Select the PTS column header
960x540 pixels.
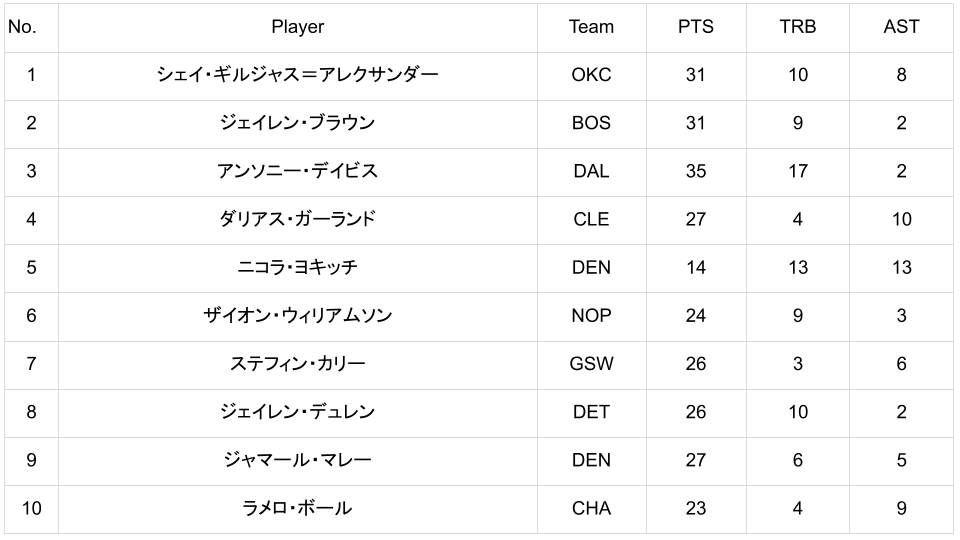[x=695, y=27]
